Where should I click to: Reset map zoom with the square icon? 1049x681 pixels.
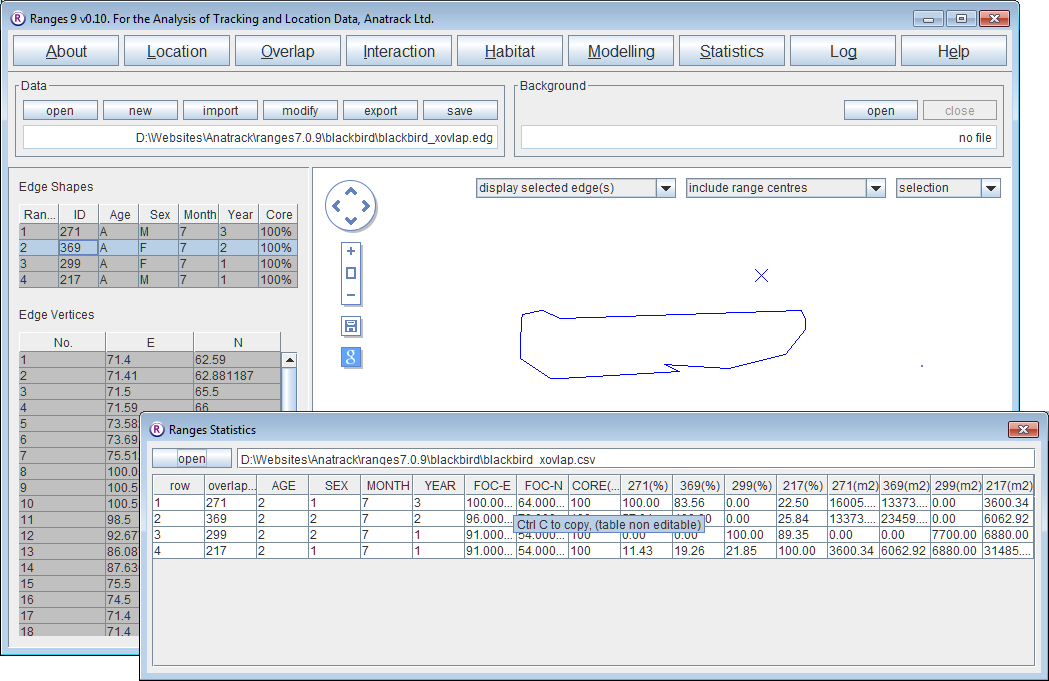(x=351, y=273)
